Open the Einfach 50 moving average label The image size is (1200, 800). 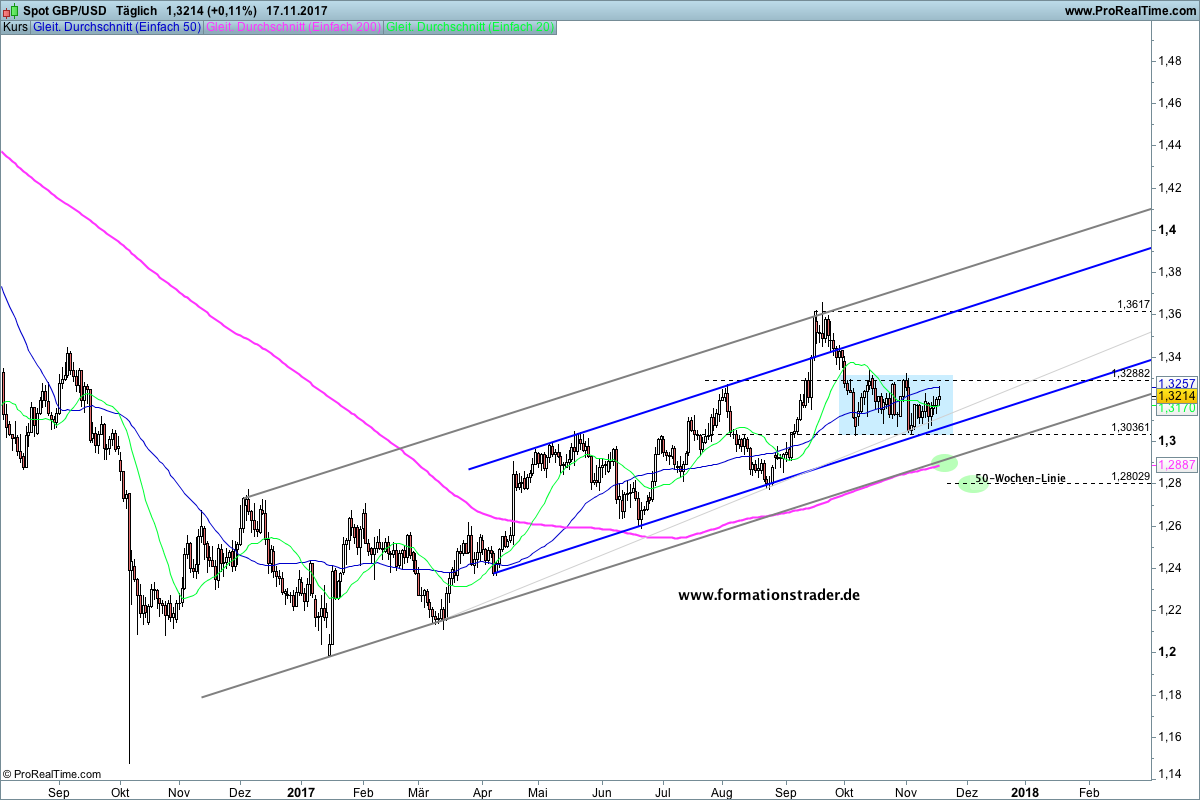click(116, 27)
